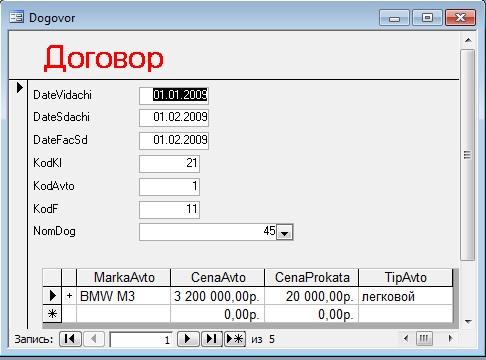486x360 pixels.
Task: Go to next record button
Action: pos(188,339)
